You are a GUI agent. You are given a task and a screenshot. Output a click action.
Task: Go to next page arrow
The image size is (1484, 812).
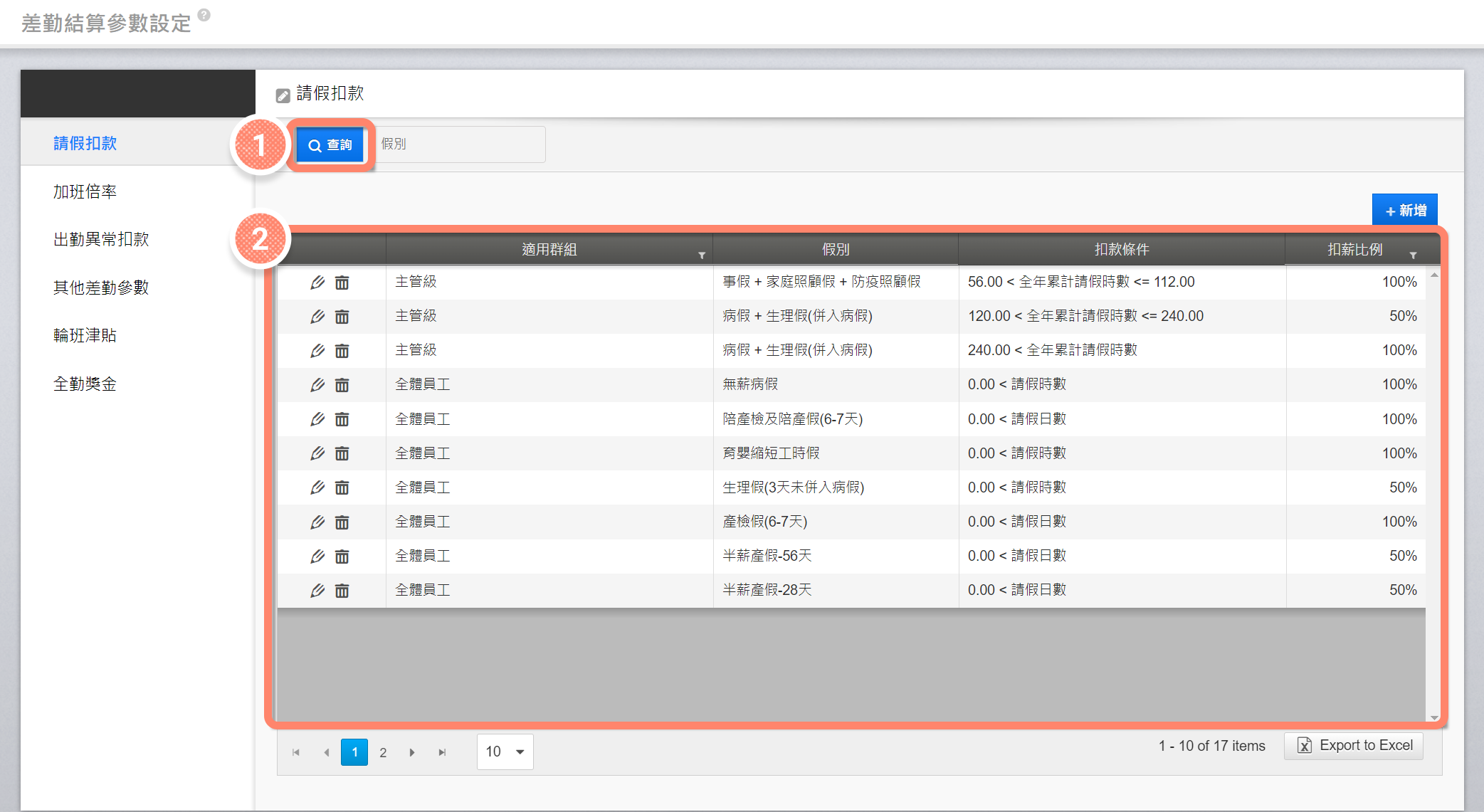pyautogui.click(x=412, y=752)
